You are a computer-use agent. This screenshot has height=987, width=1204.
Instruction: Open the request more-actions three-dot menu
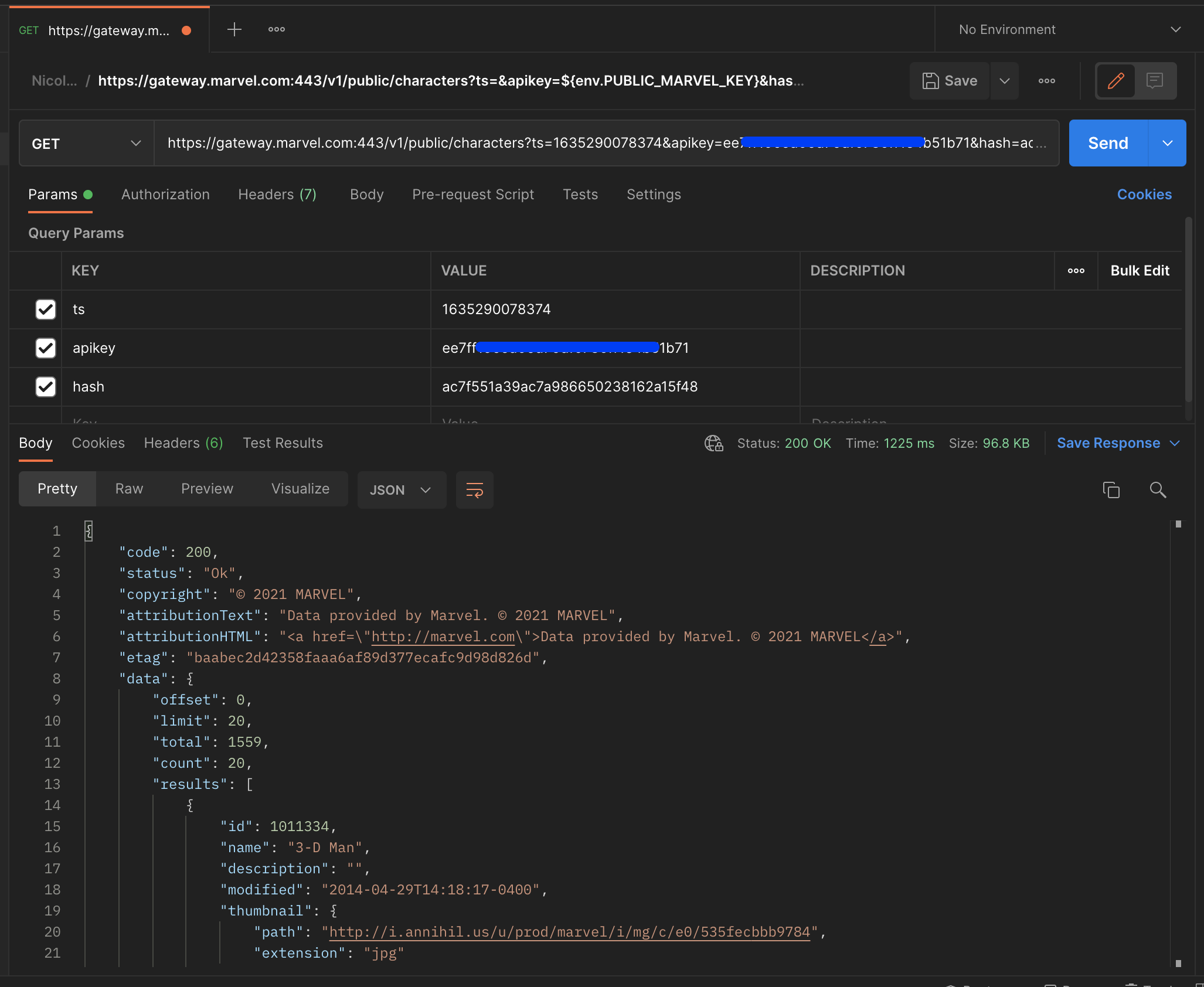pyautogui.click(x=1046, y=81)
